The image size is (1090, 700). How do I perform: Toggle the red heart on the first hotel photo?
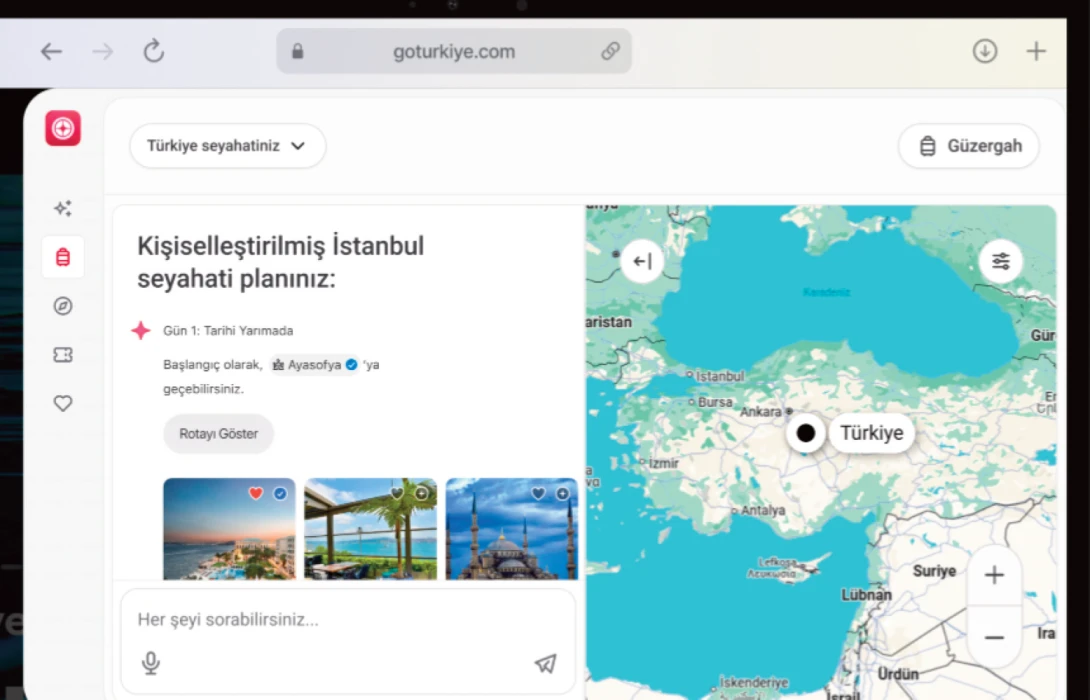point(256,493)
